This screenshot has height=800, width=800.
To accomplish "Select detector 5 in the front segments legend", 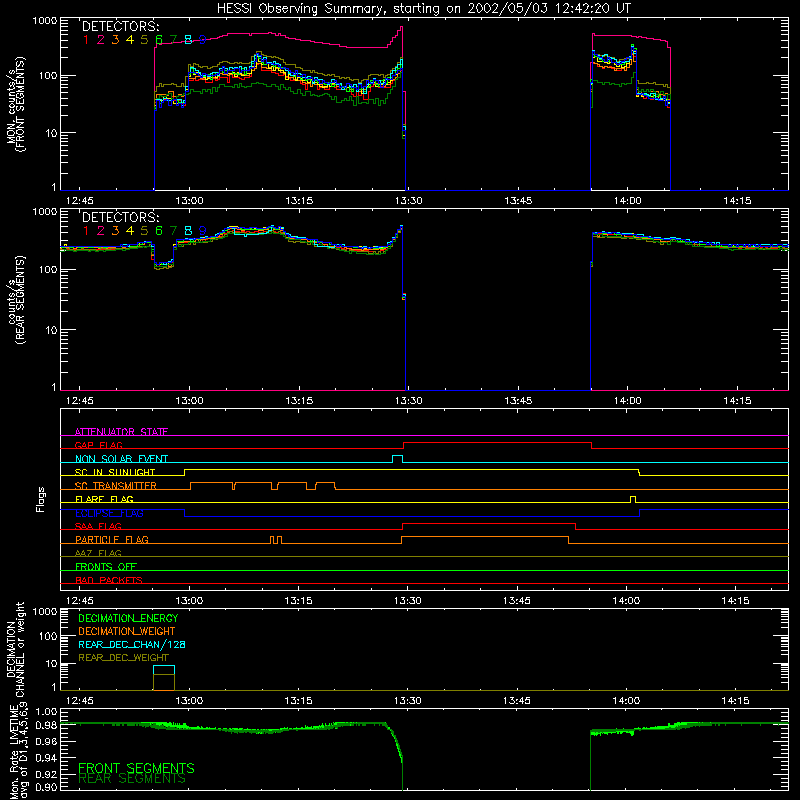I will click(x=144, y=40).
